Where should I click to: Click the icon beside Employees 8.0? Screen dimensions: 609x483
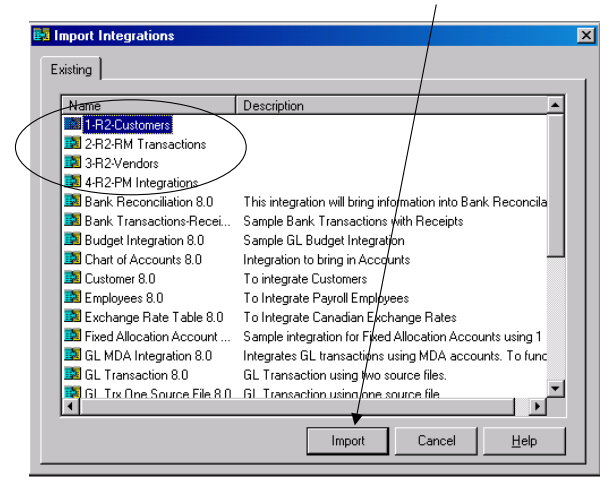click(73, 297)
